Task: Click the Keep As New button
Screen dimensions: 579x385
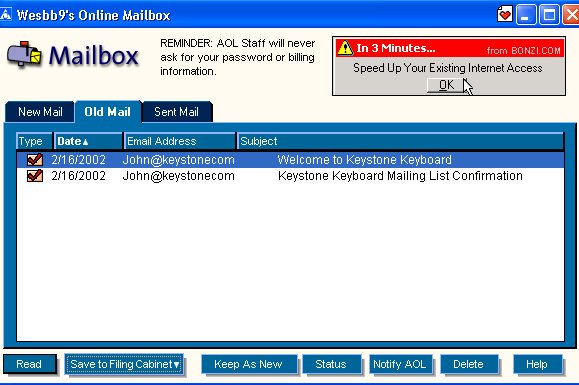Action: coord(249,364)
